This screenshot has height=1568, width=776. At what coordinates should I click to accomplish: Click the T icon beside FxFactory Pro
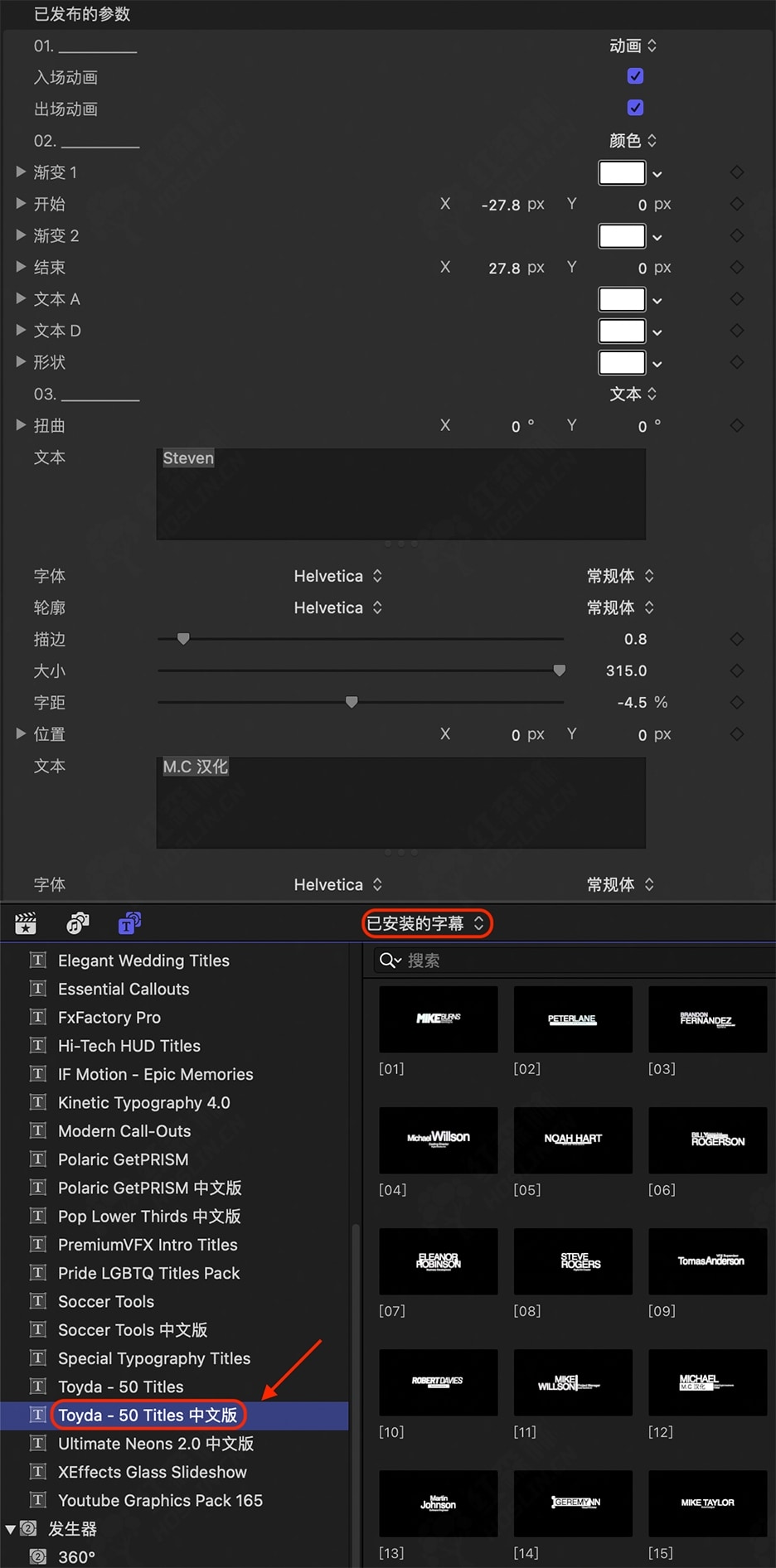click(x=37, y=1017)
